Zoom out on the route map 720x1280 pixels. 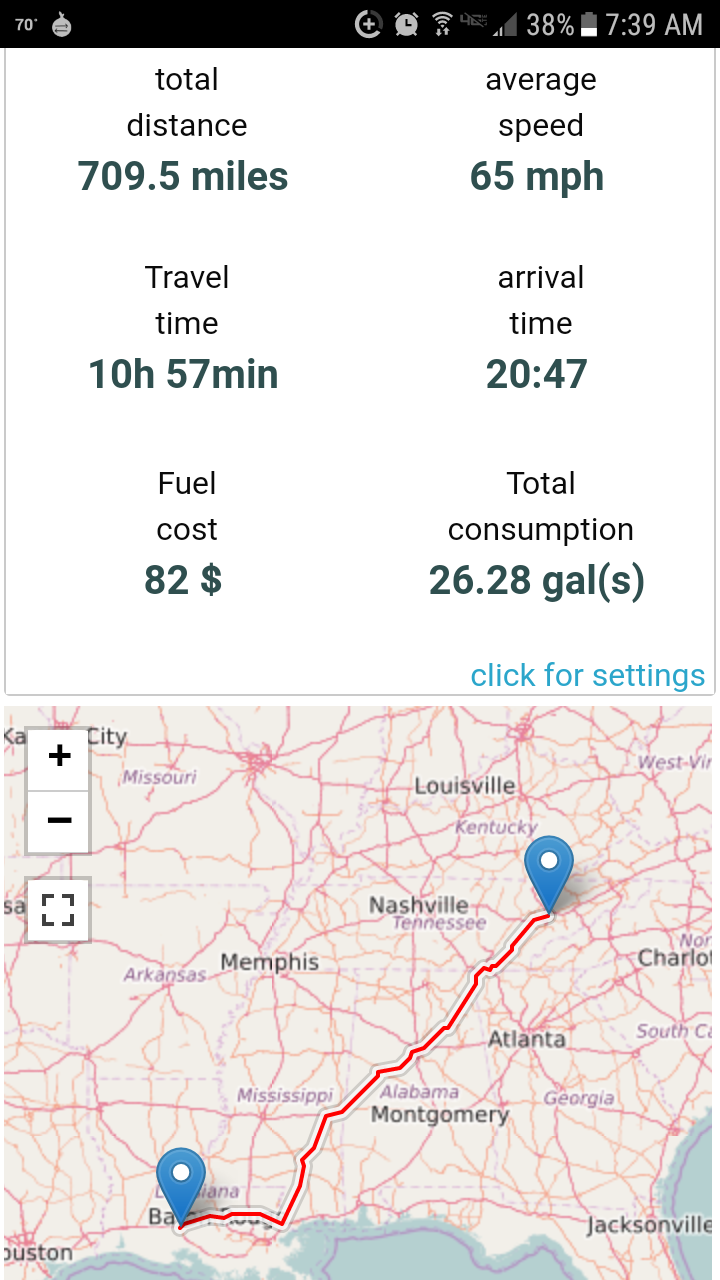click(59, 821)
